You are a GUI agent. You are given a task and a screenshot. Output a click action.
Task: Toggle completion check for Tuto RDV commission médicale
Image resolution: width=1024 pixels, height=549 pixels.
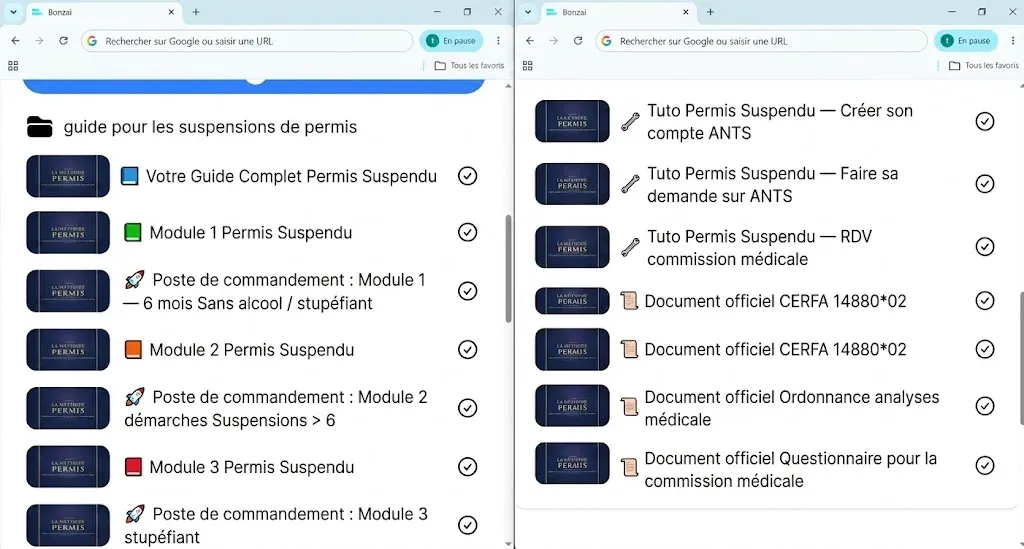tap(984, 247)
